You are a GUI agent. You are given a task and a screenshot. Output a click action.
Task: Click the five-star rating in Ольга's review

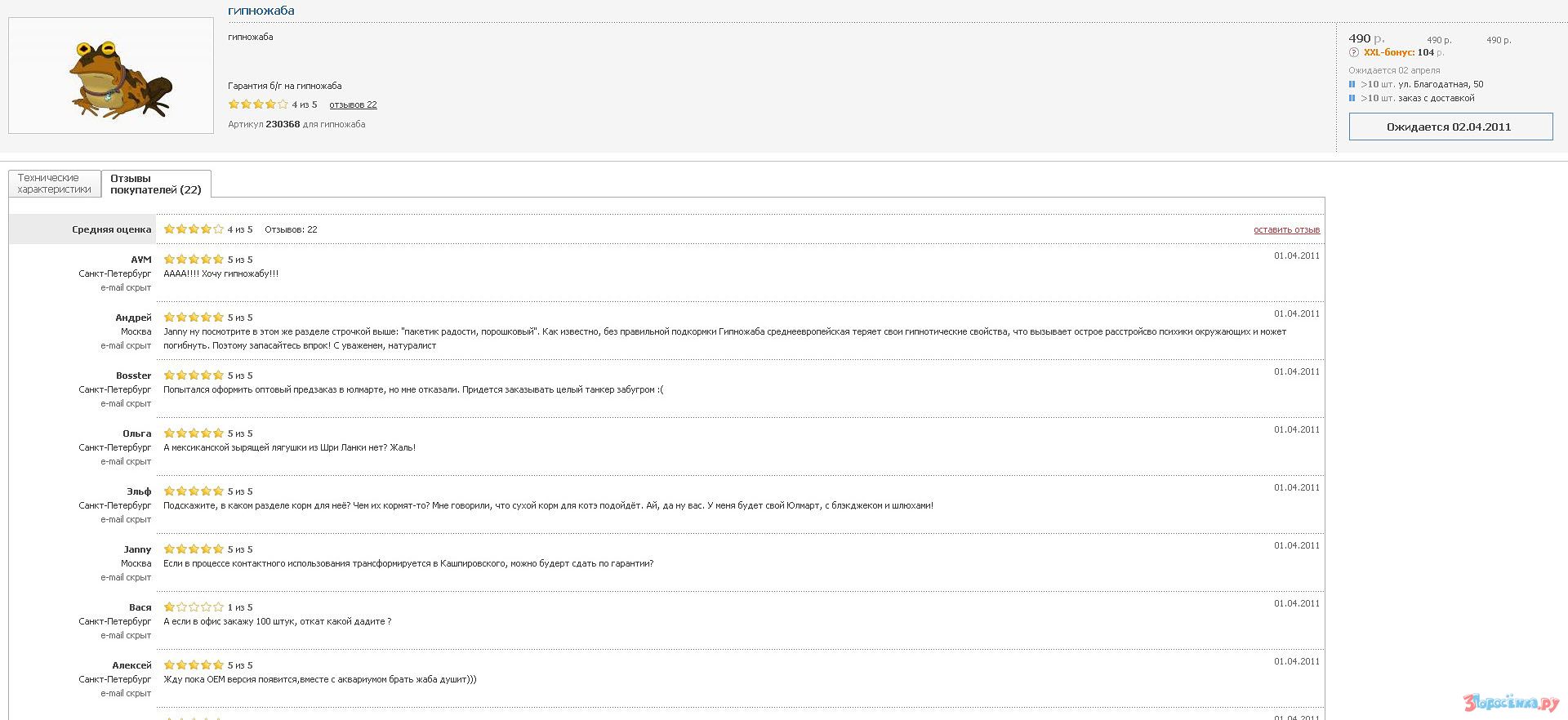[x=194, y=433]
